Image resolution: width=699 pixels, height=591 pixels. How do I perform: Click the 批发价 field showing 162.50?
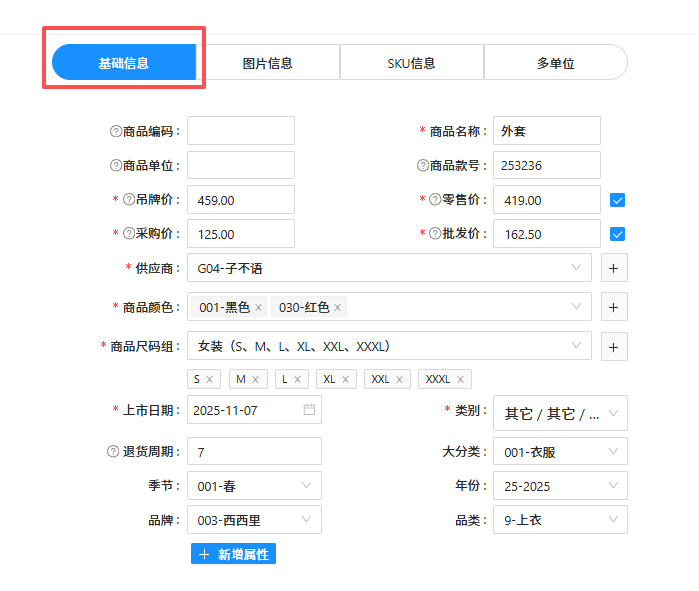pyautogui.click(x=547, y=234)
